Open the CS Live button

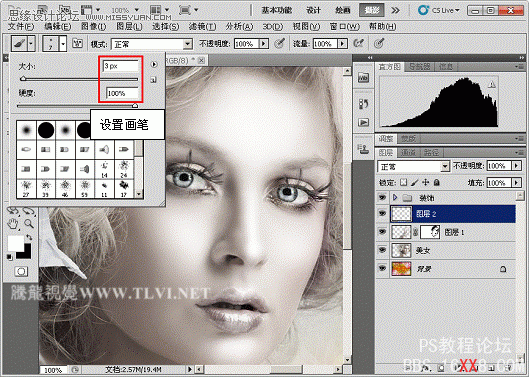[439, 10]
